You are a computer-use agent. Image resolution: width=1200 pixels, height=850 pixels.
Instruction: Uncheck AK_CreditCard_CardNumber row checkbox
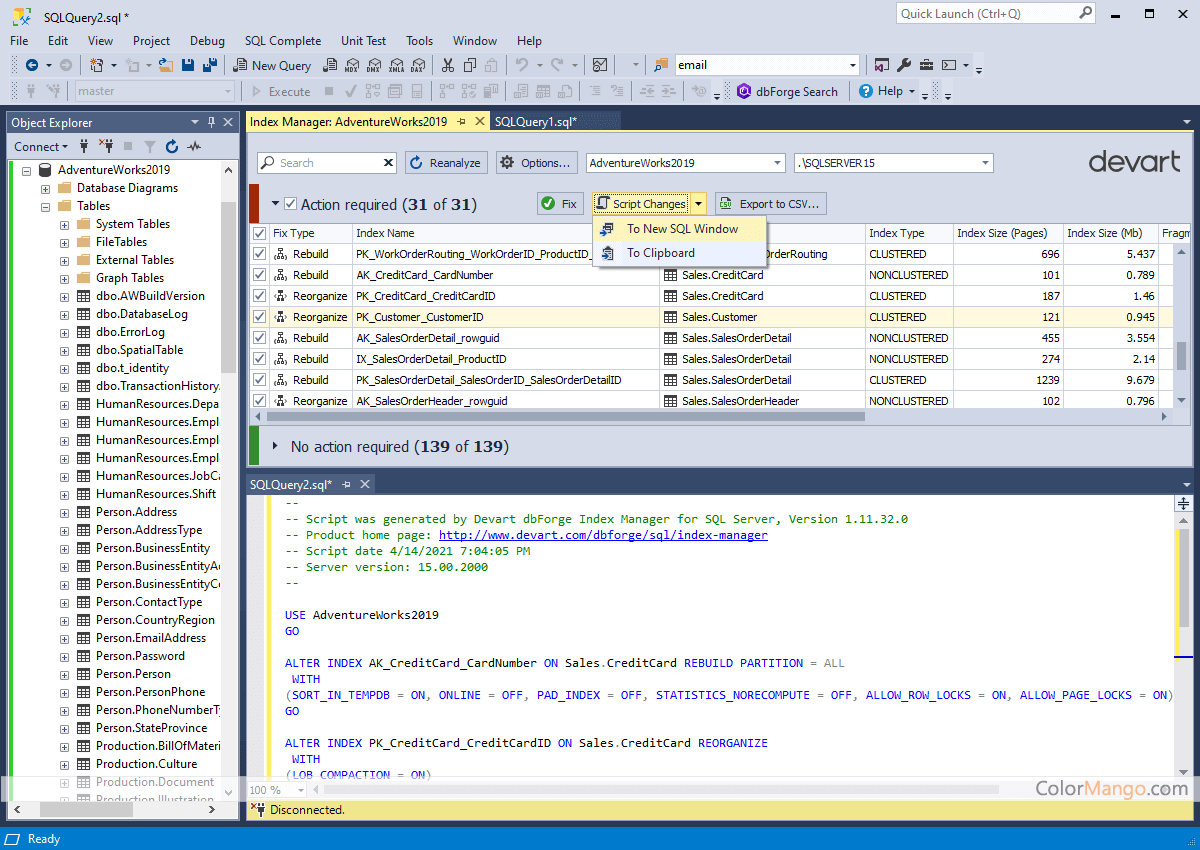coord(260,275)
